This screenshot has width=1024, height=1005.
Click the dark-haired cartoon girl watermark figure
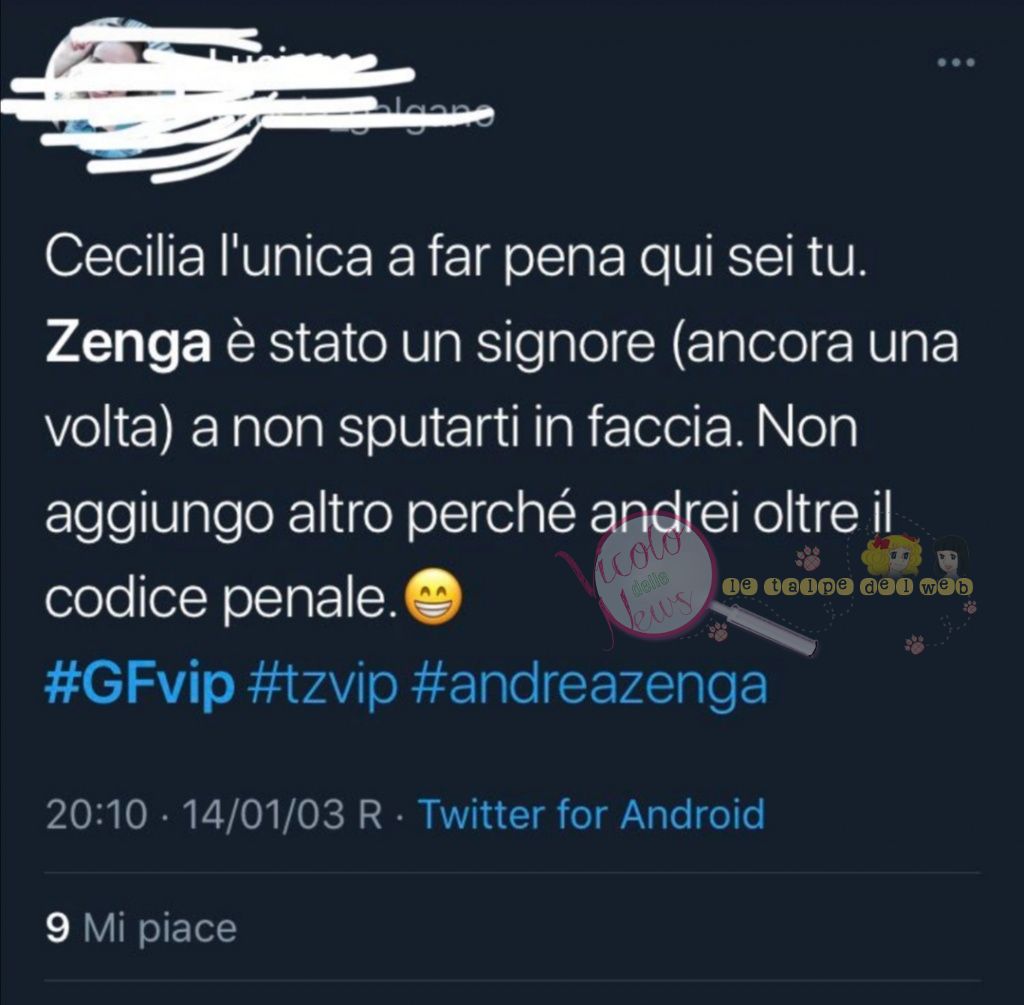[x=951, y=557]
